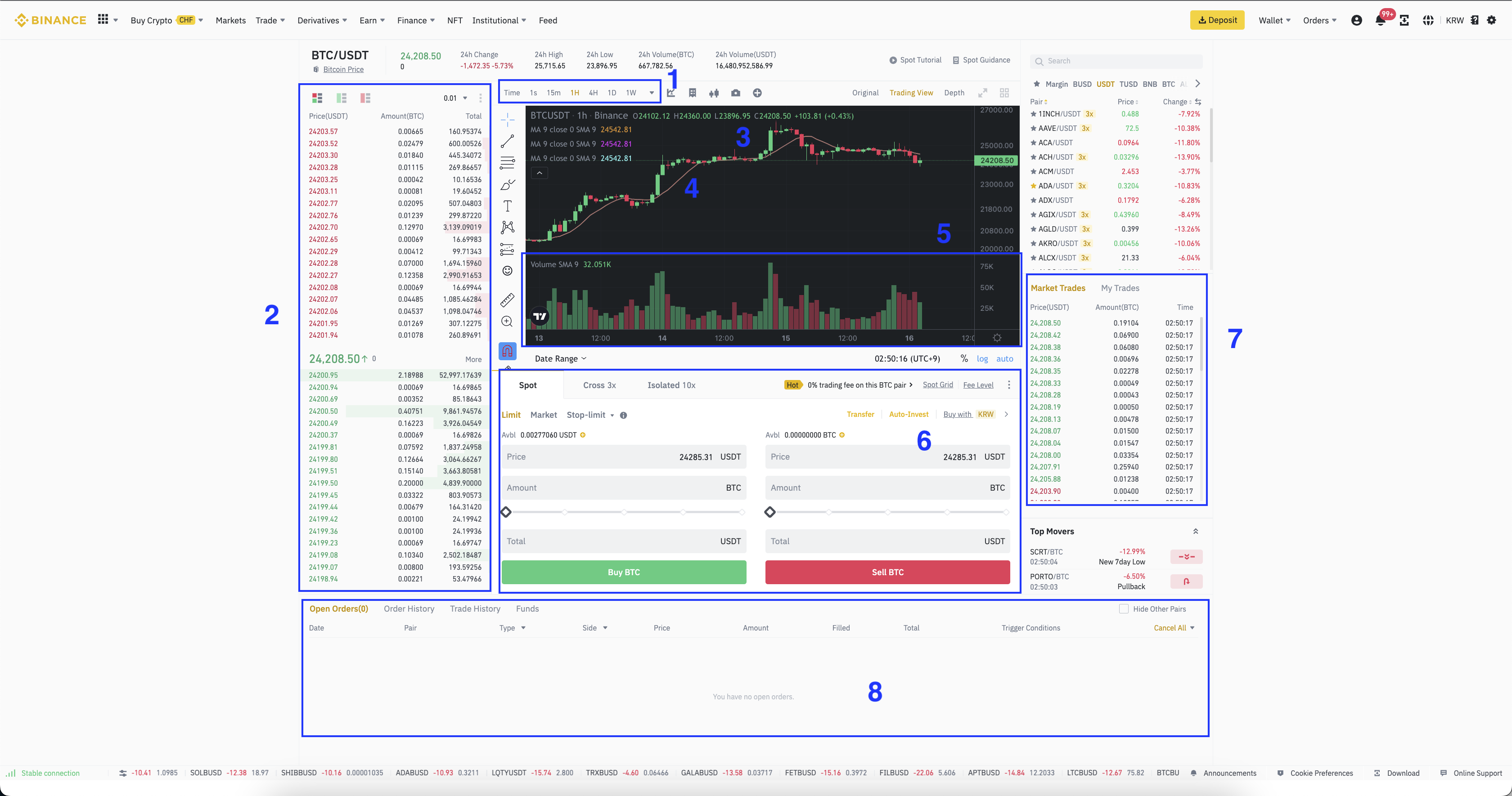Show sell orders only in order book
The height and width of the screenshot is (796, 1512).
pyautogui.click(x=365, y=98)
